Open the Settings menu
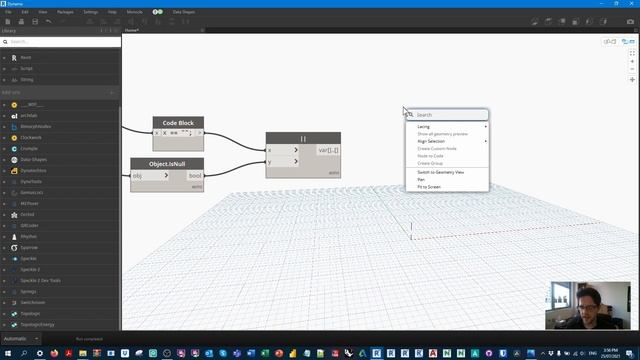This screenshot has height=360, width=640. (91, 12)
